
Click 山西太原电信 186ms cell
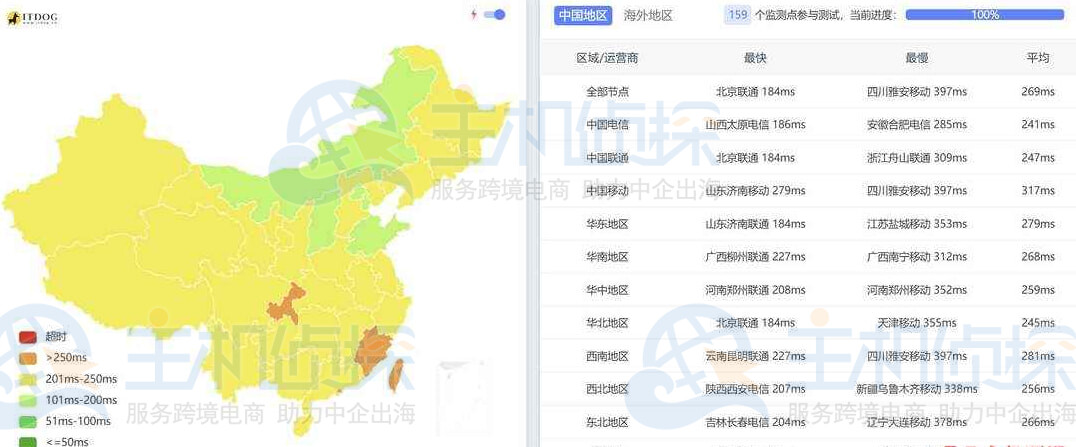tap(755, 124)
